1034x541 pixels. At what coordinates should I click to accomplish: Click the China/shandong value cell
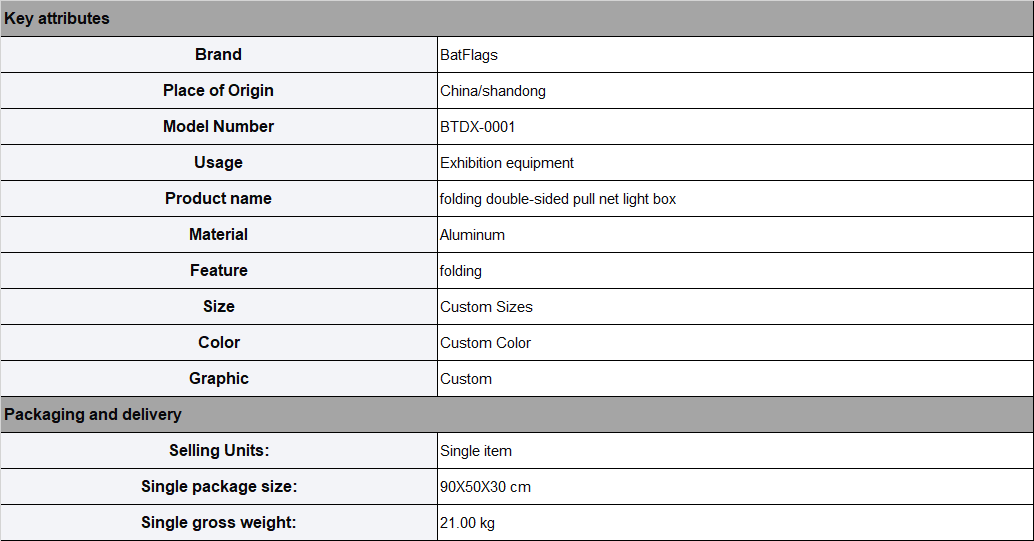pyautogui.click(x=735, y=91)
